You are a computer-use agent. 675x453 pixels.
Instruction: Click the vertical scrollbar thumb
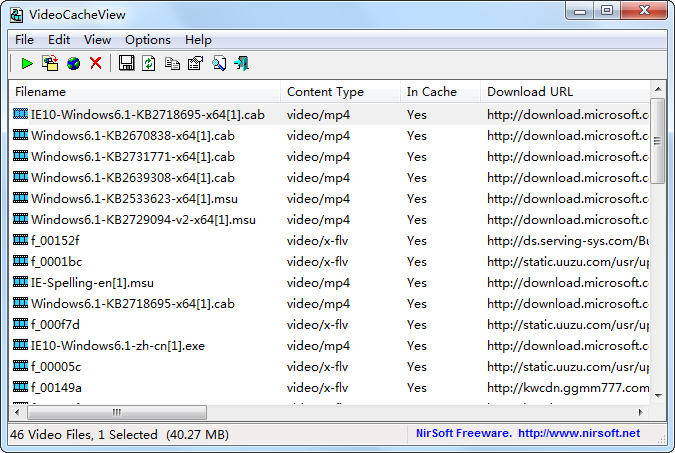click(x=657, y=141)
